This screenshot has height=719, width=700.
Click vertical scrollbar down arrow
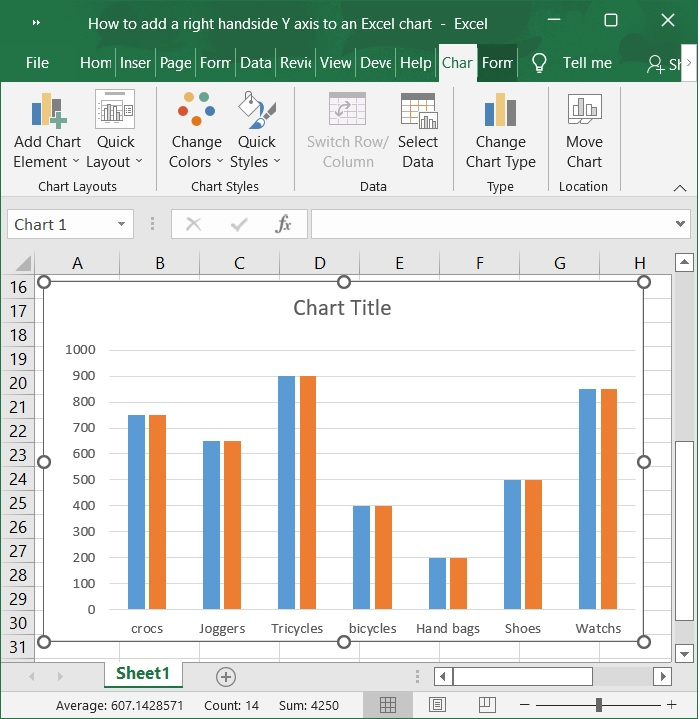pos(684,653)
